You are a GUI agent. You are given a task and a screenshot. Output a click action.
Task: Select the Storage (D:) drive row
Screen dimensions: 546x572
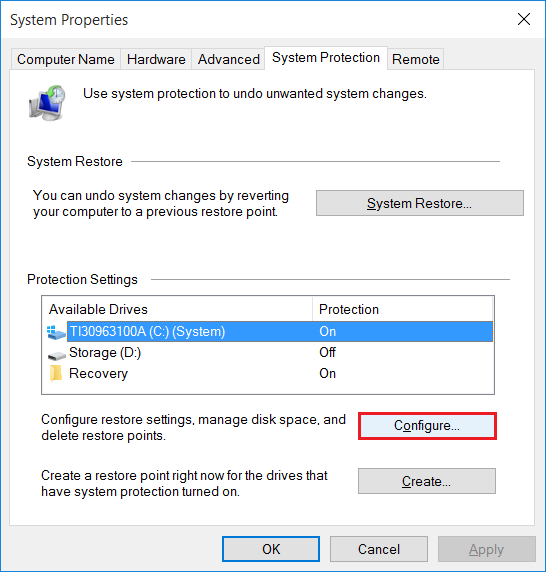pyautogui.click(x=270, y=353)
